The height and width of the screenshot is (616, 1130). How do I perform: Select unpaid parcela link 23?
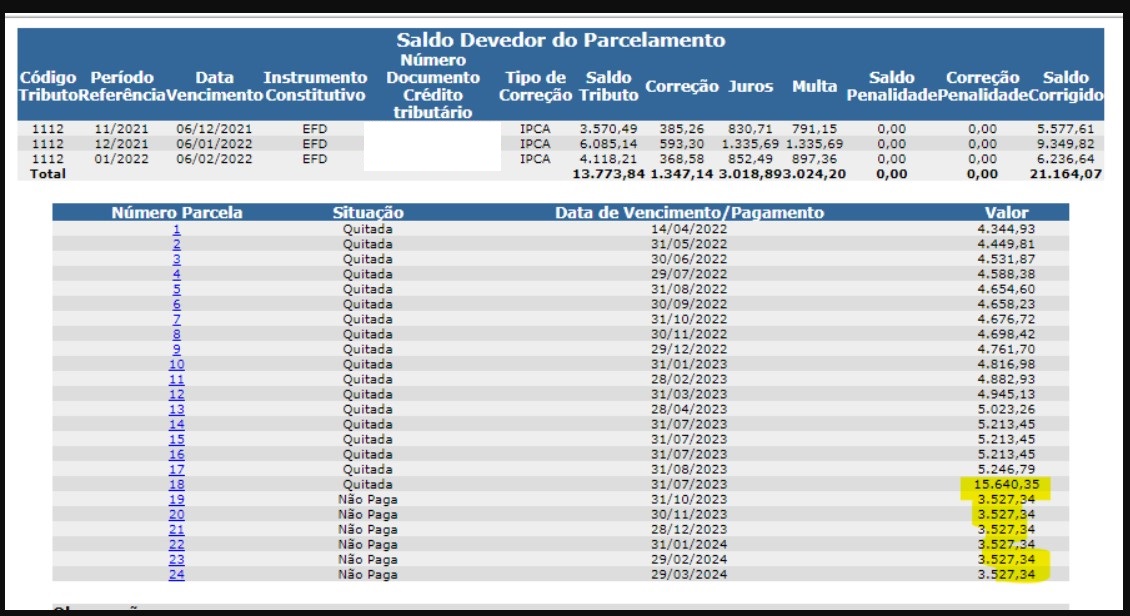pyautogui.click(x=177, y=560)
